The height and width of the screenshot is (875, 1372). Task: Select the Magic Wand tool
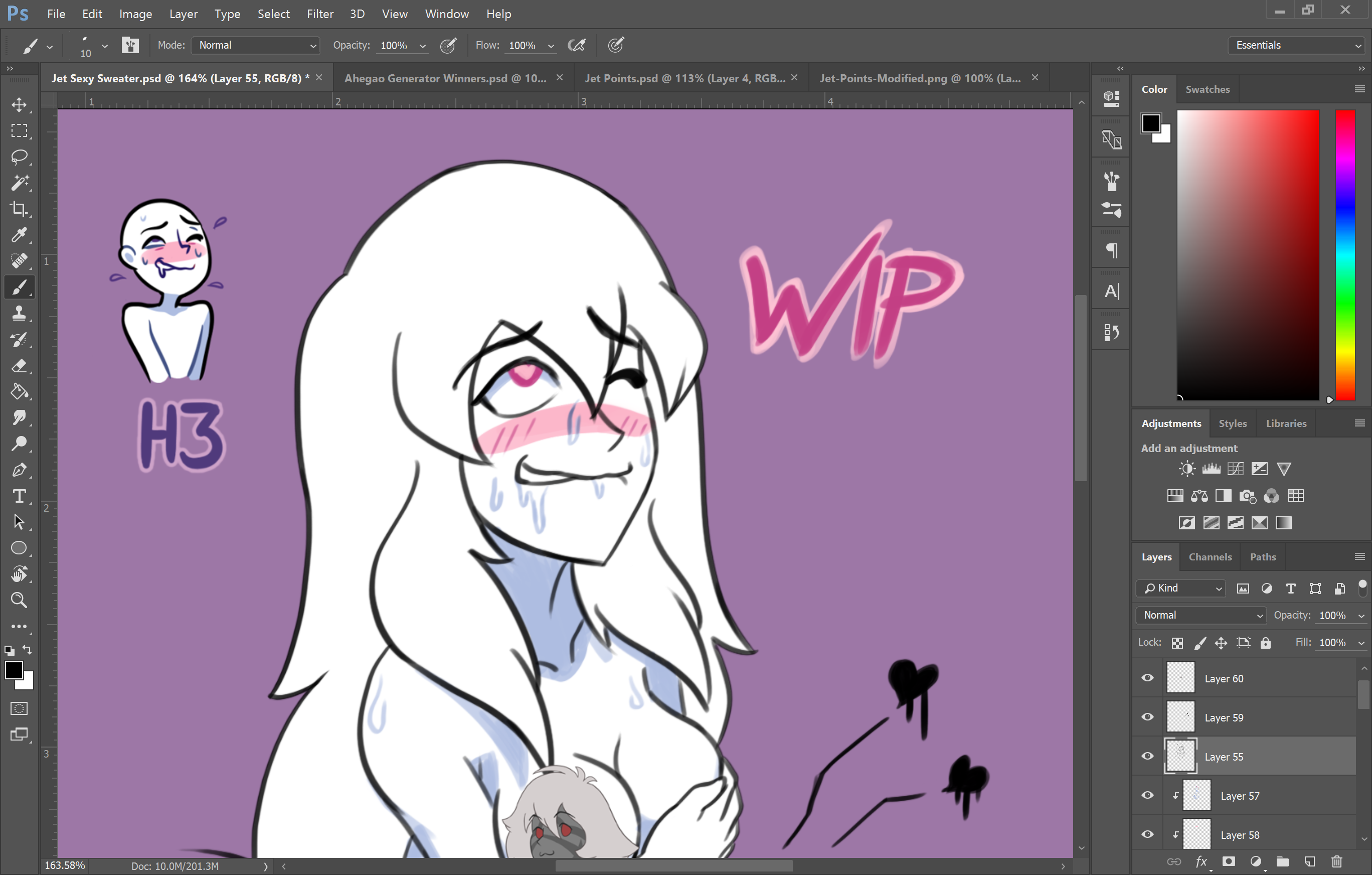(x=20, y=183)
